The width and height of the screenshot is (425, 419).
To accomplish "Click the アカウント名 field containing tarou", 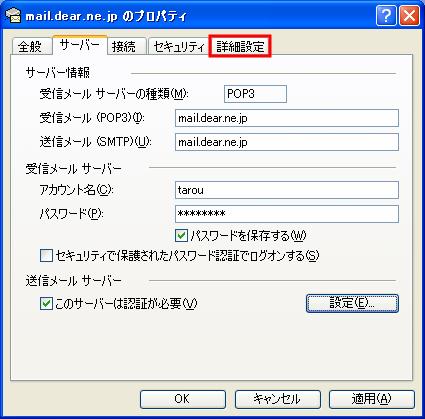I will (x=287, y=190).
